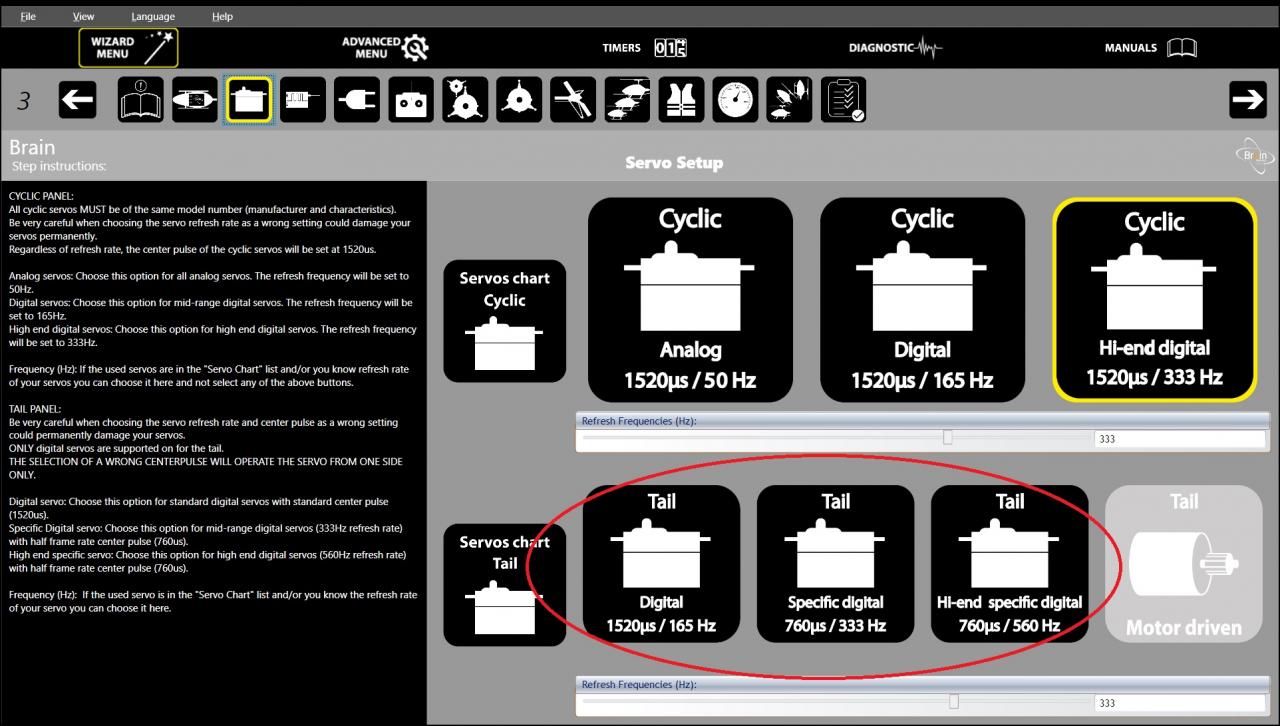
Task: Choose Tail Specific digital 760µs / 333 Hz
Action: click(835, 563)
